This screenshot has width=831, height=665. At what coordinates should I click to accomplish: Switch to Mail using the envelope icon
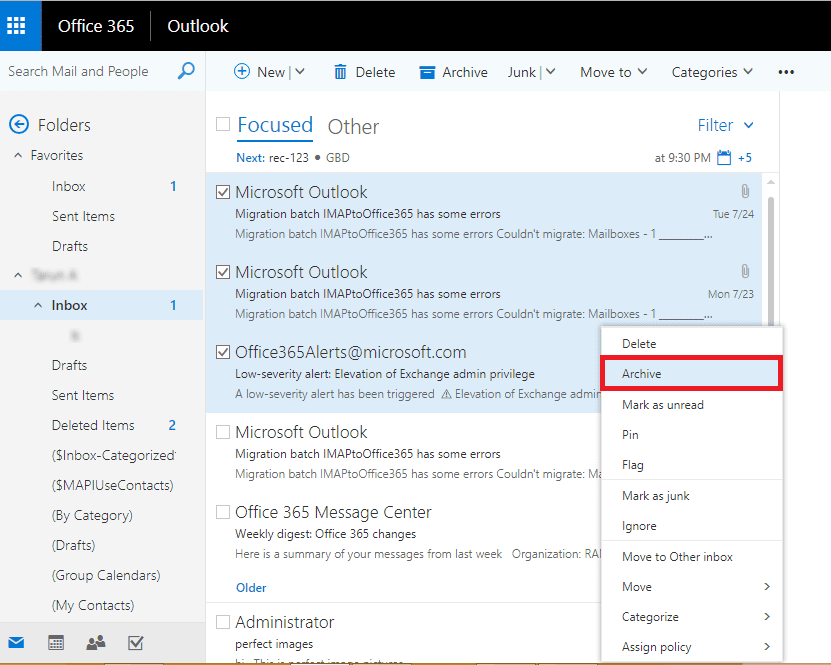click(x=16, y=643)
